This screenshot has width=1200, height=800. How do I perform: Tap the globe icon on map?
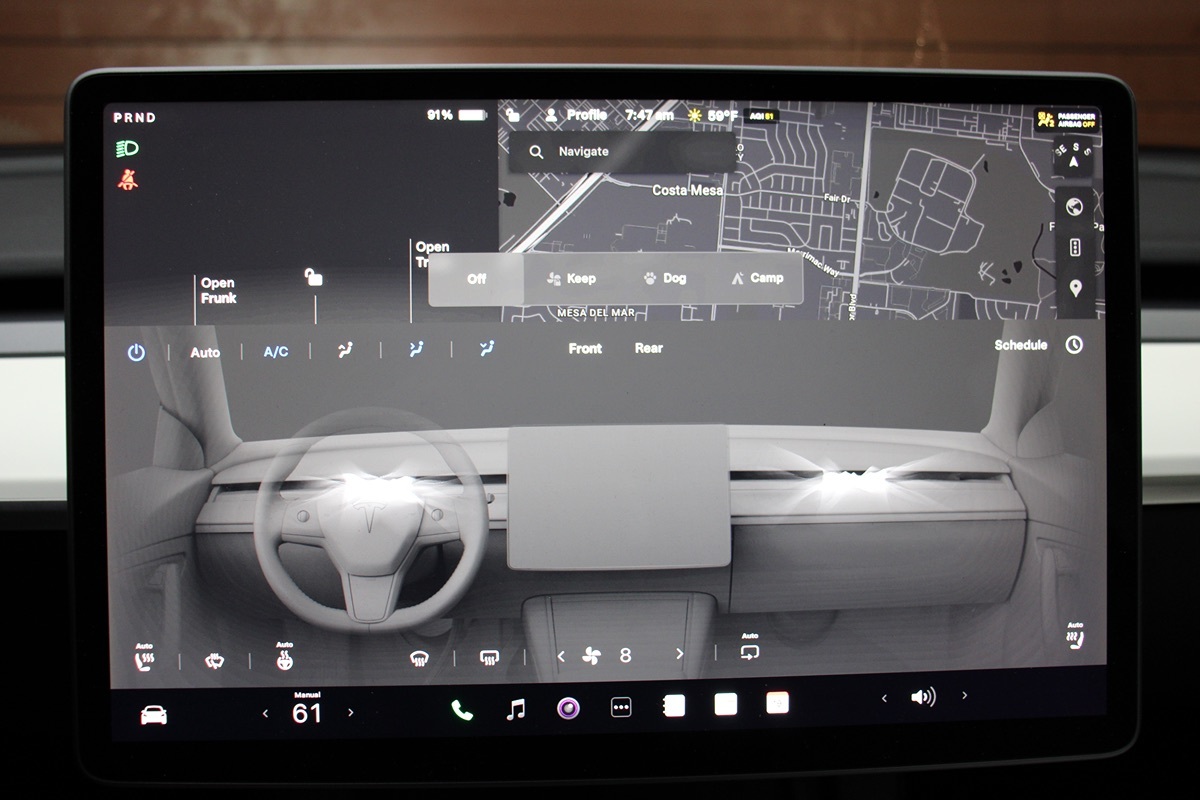(x=1075, y=207)
